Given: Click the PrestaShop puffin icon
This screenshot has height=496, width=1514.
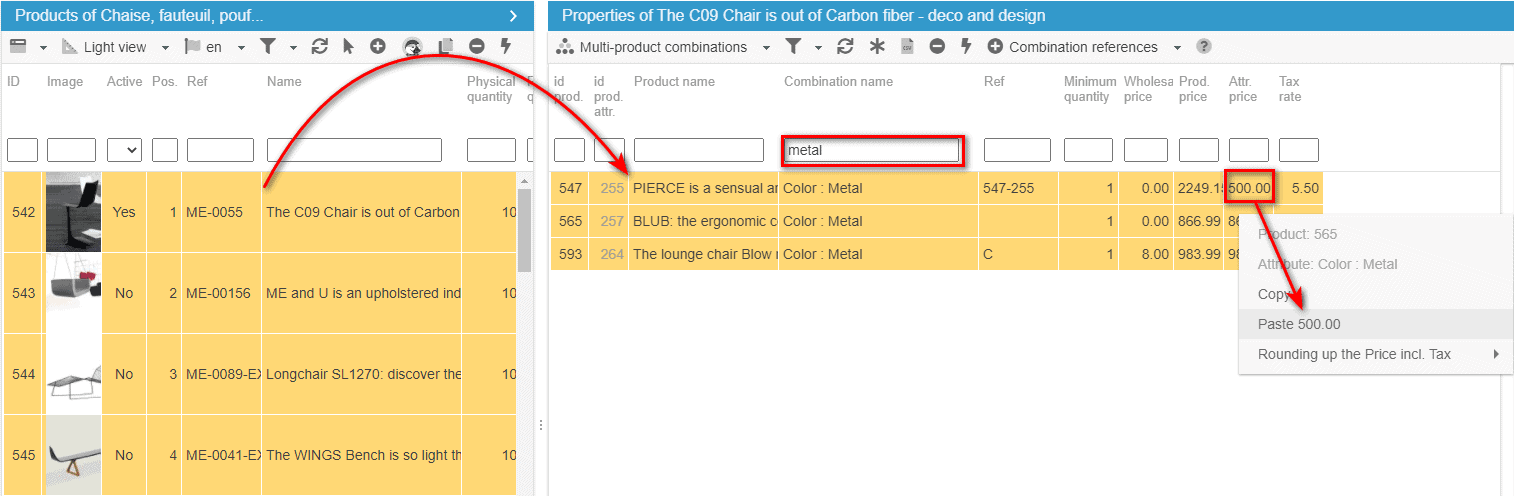Looking at the screenshot, I should tap(412, 47).
